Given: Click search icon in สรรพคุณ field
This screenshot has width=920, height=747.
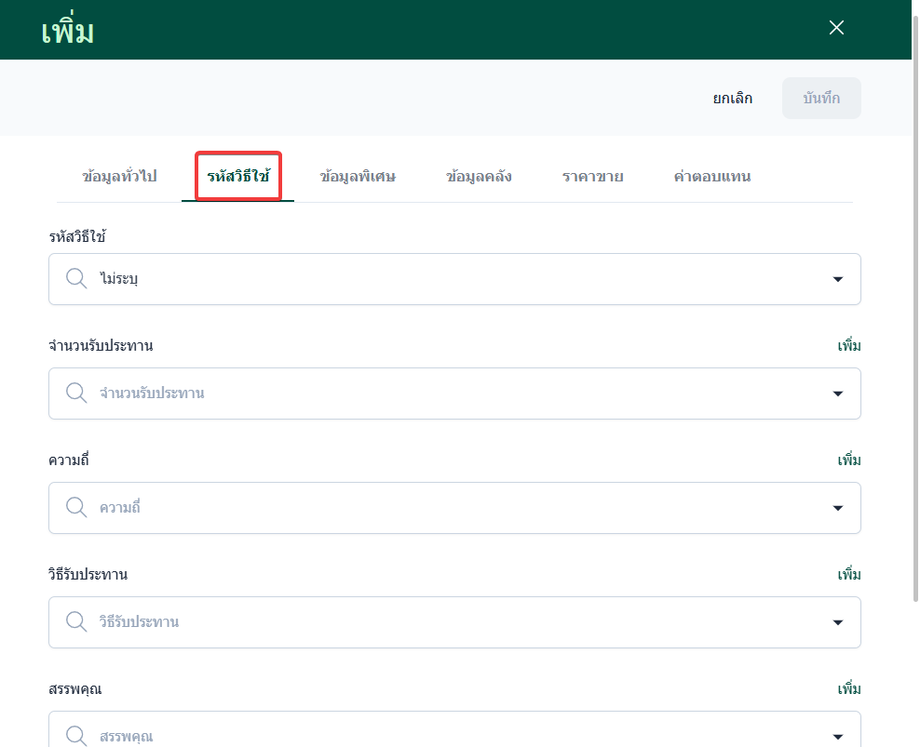Looking at the screenshot, I should click(x=76, y=735).
